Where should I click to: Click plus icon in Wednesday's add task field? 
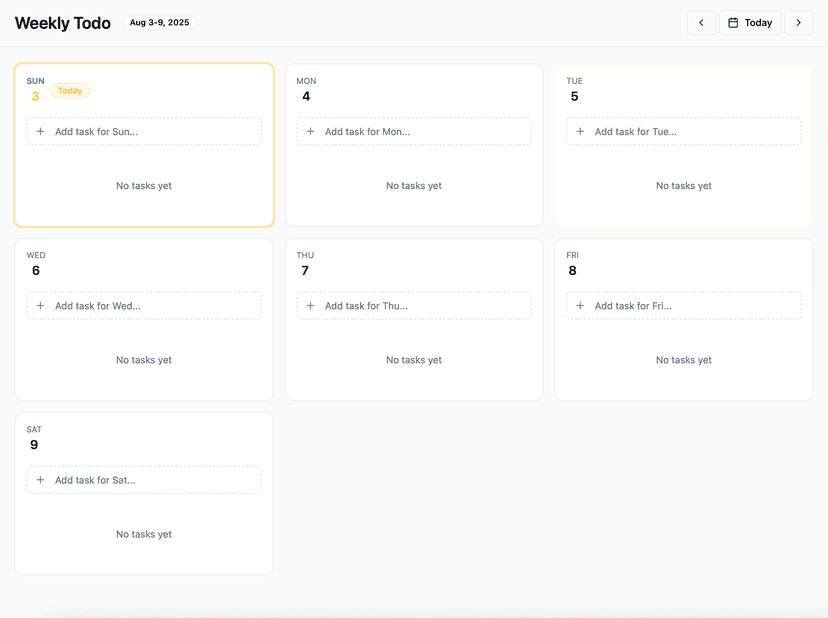[40, 306]
